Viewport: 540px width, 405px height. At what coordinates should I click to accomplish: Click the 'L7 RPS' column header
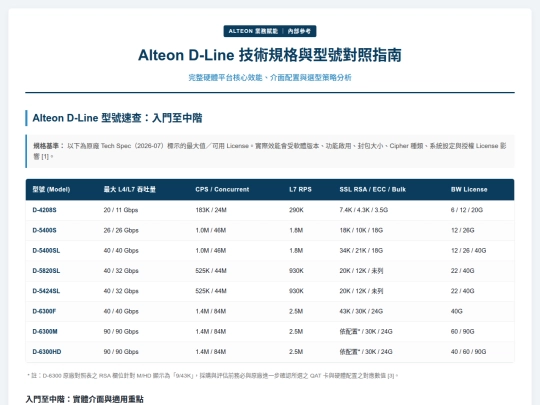(x=300, y=189)
